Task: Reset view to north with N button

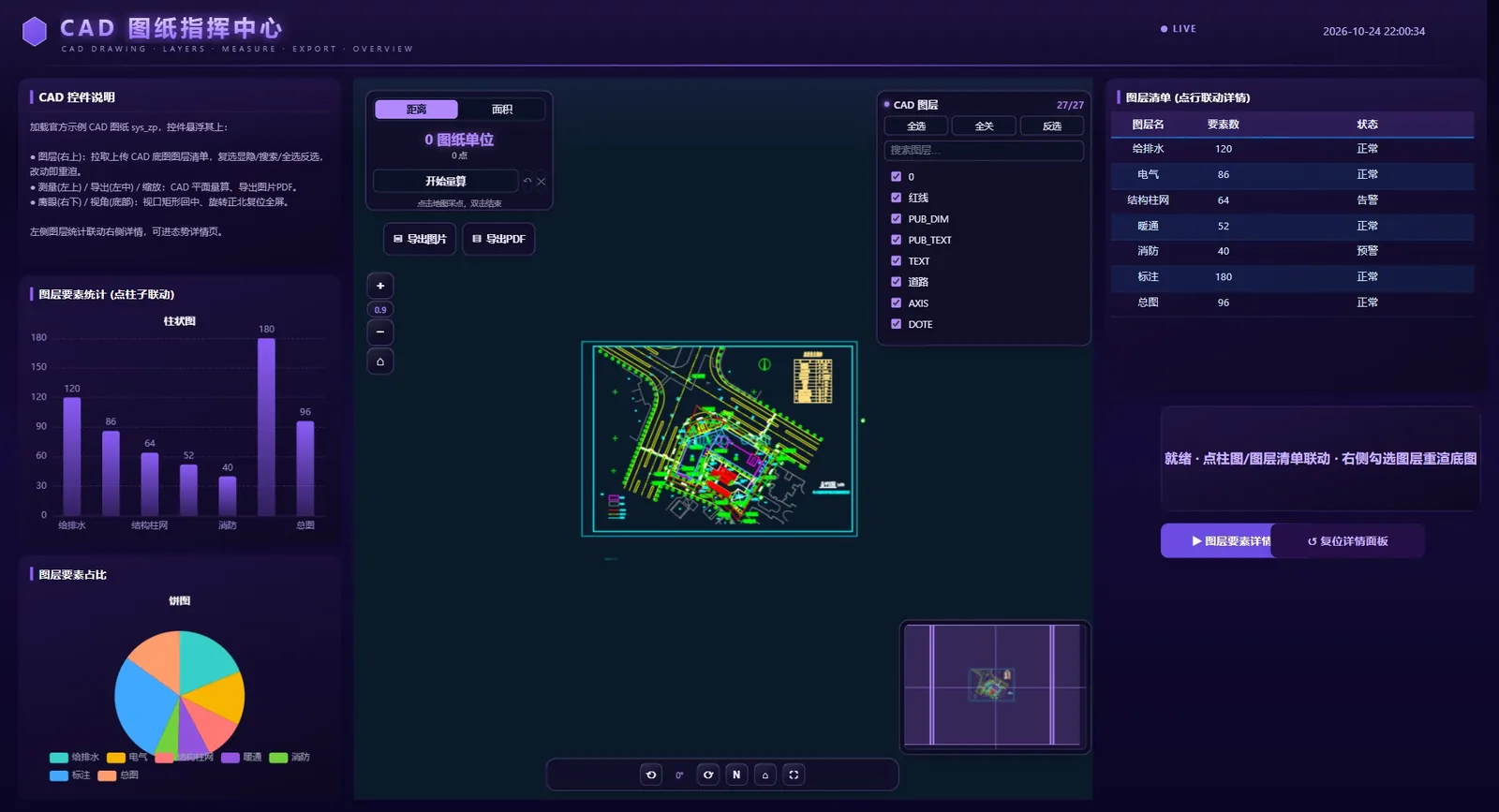Action: (736, 775)
